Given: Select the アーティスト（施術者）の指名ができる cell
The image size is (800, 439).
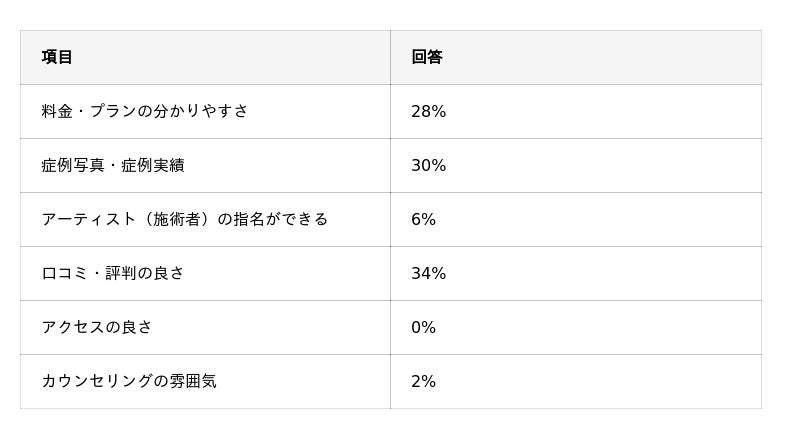Looking at the screenshot, I should tap(184, 219).
